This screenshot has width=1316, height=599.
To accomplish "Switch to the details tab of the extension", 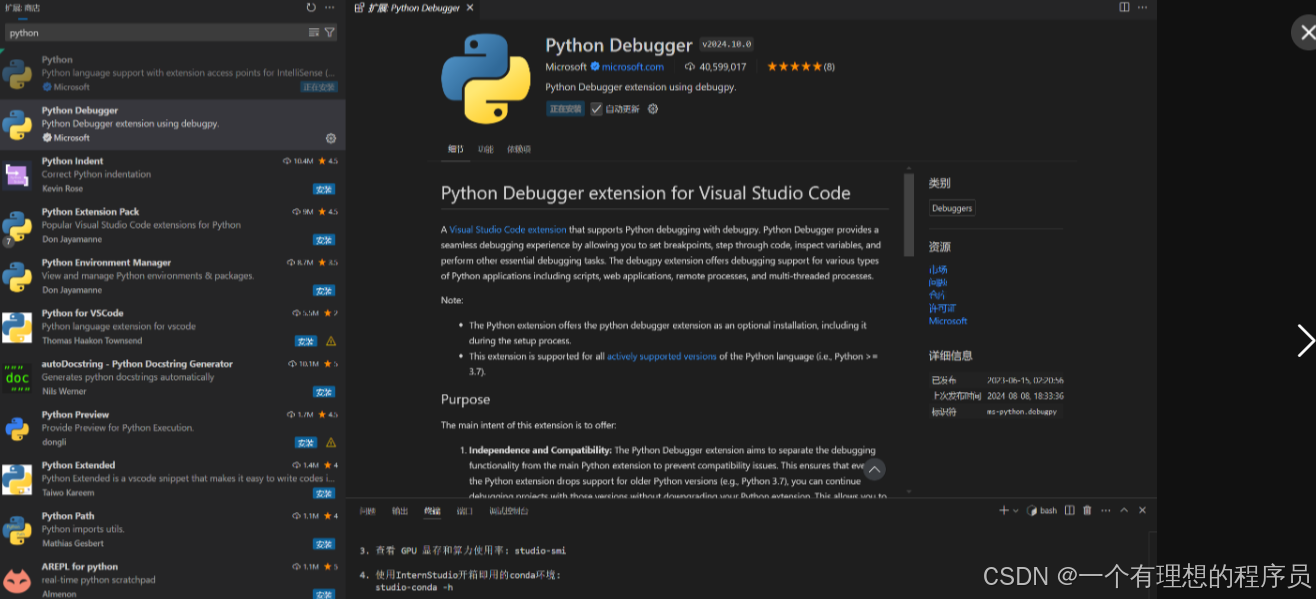I will pos(455,149).
